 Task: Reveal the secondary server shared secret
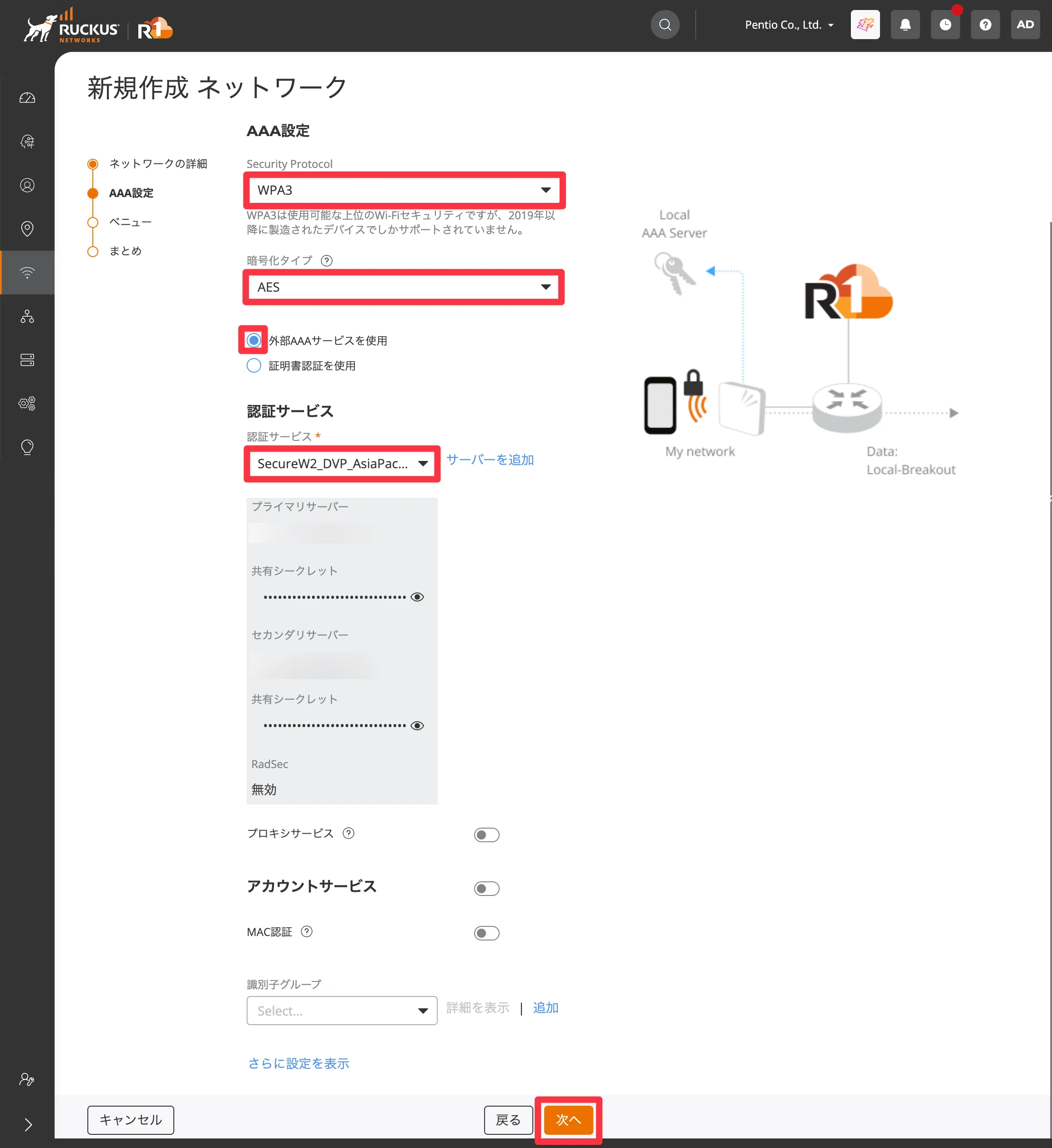pos(417,725)
